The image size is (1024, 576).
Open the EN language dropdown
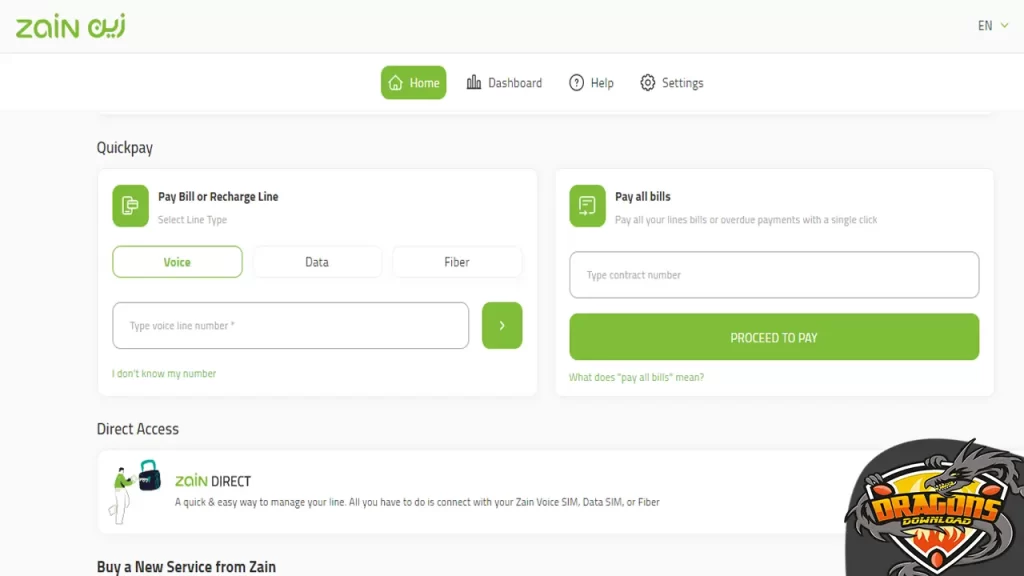coord(992,26)
